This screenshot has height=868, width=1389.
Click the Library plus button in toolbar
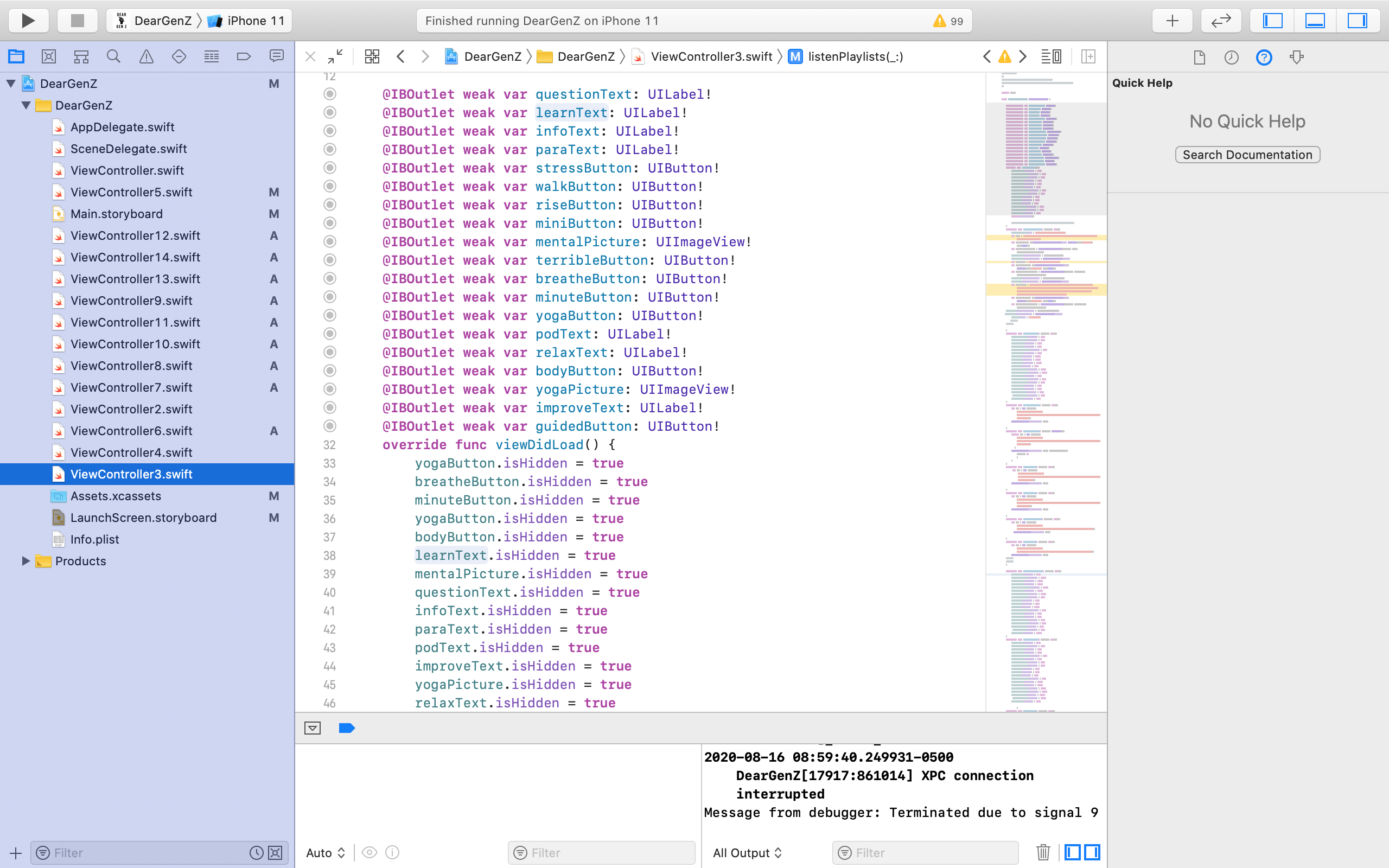pos(1172,21)
